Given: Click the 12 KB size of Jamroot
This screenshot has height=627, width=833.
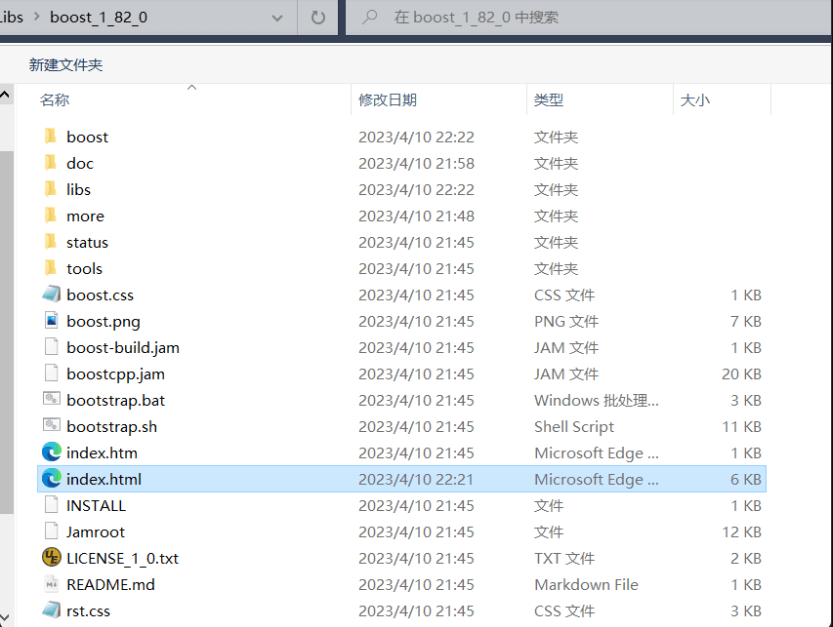Looking at the screenshot, I should [x=741, y=532].
